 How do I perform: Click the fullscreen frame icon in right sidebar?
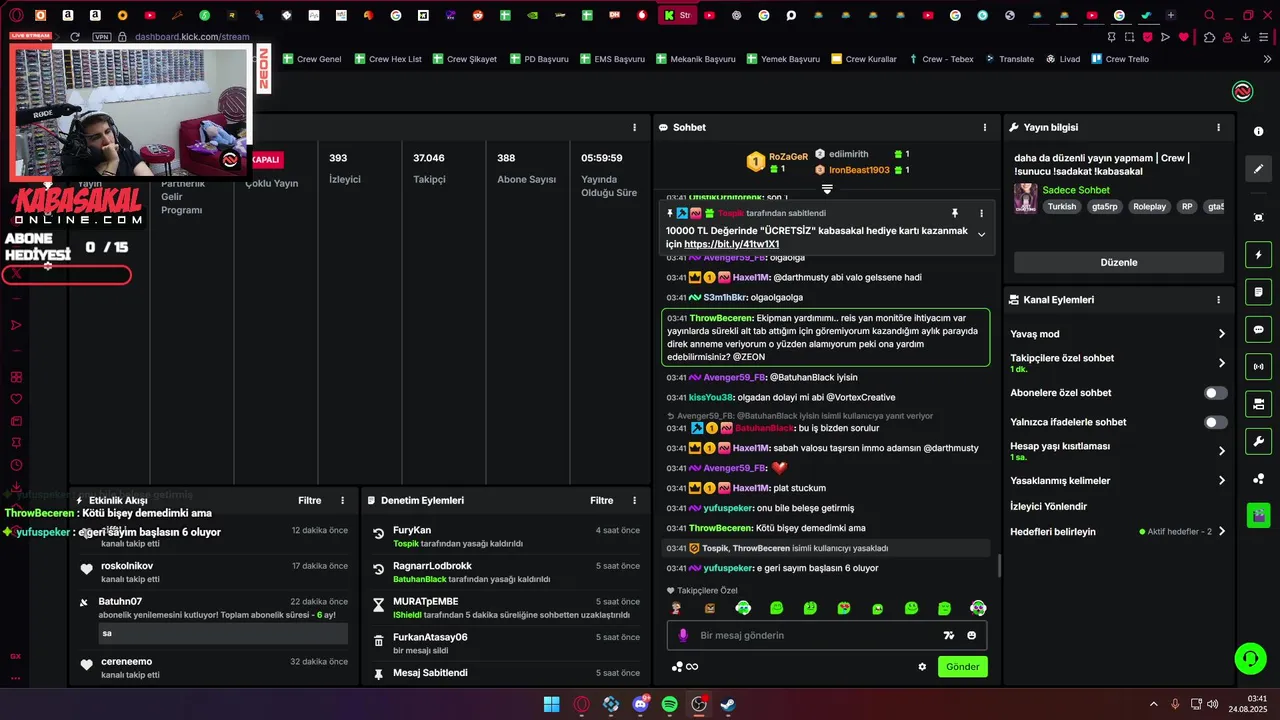click(1258, 217)
